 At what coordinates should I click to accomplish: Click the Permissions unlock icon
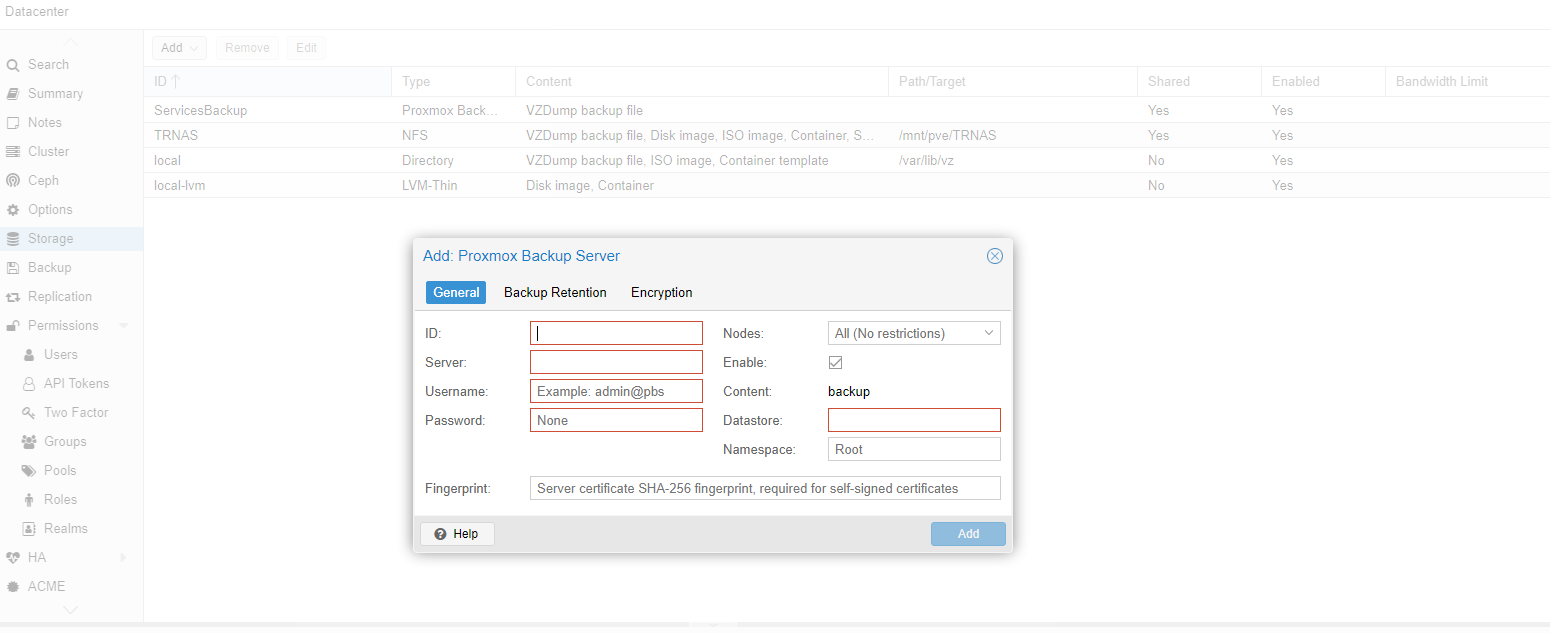click(x=13, y=326)
